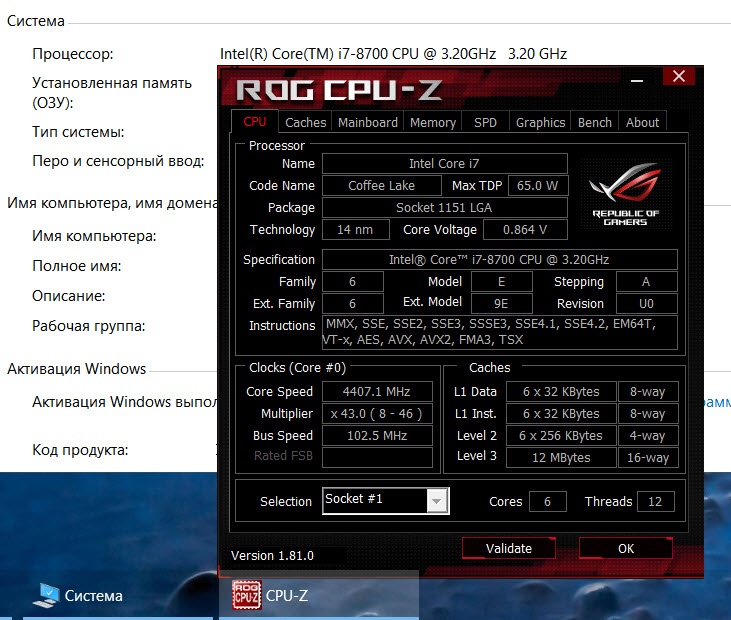
Task: Click the Republic of Gamers logo
Action: point(626,193)
